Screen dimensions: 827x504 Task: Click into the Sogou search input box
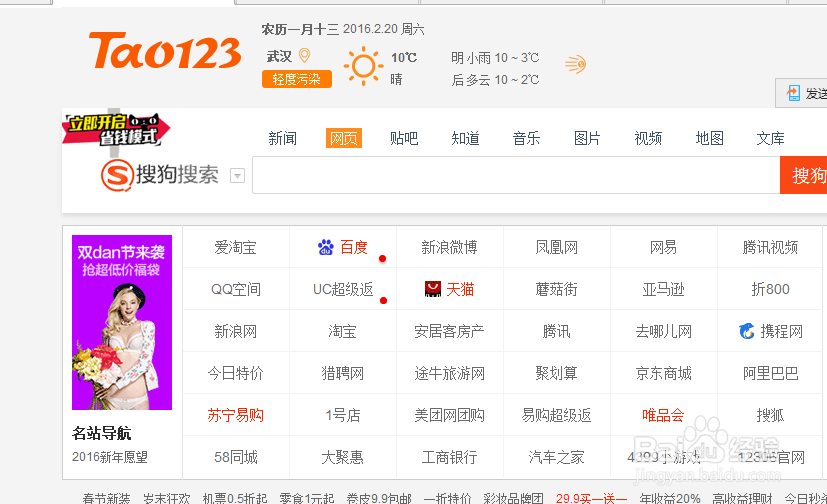(x=516, y=175)
